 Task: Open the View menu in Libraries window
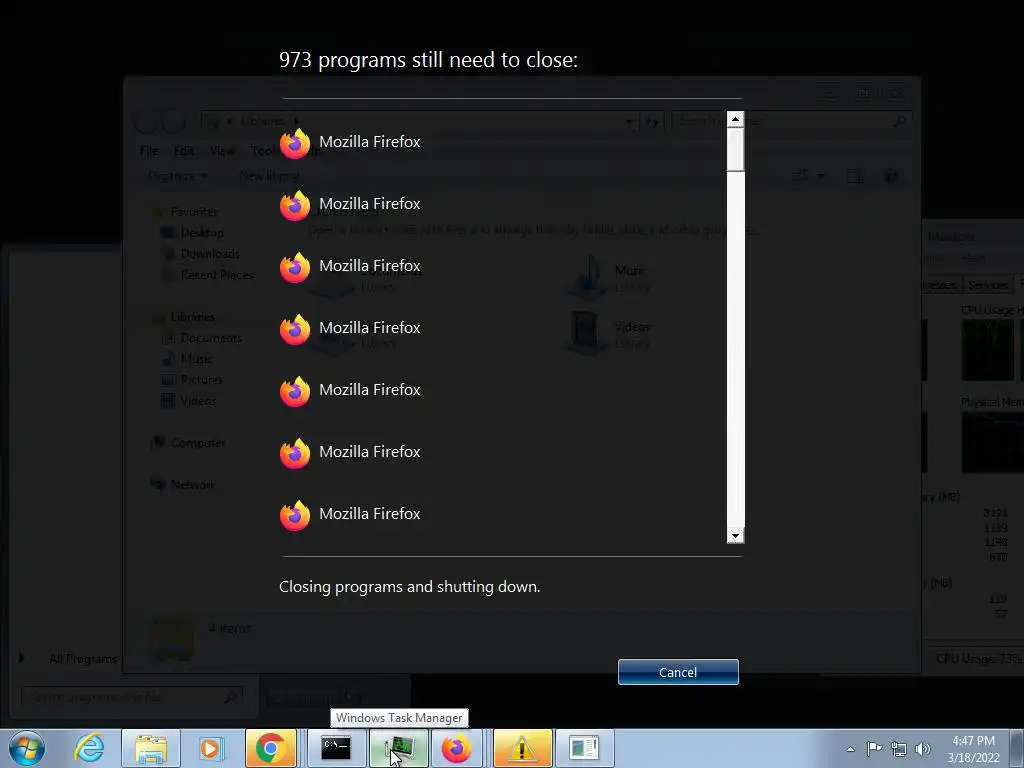[222, 151]
